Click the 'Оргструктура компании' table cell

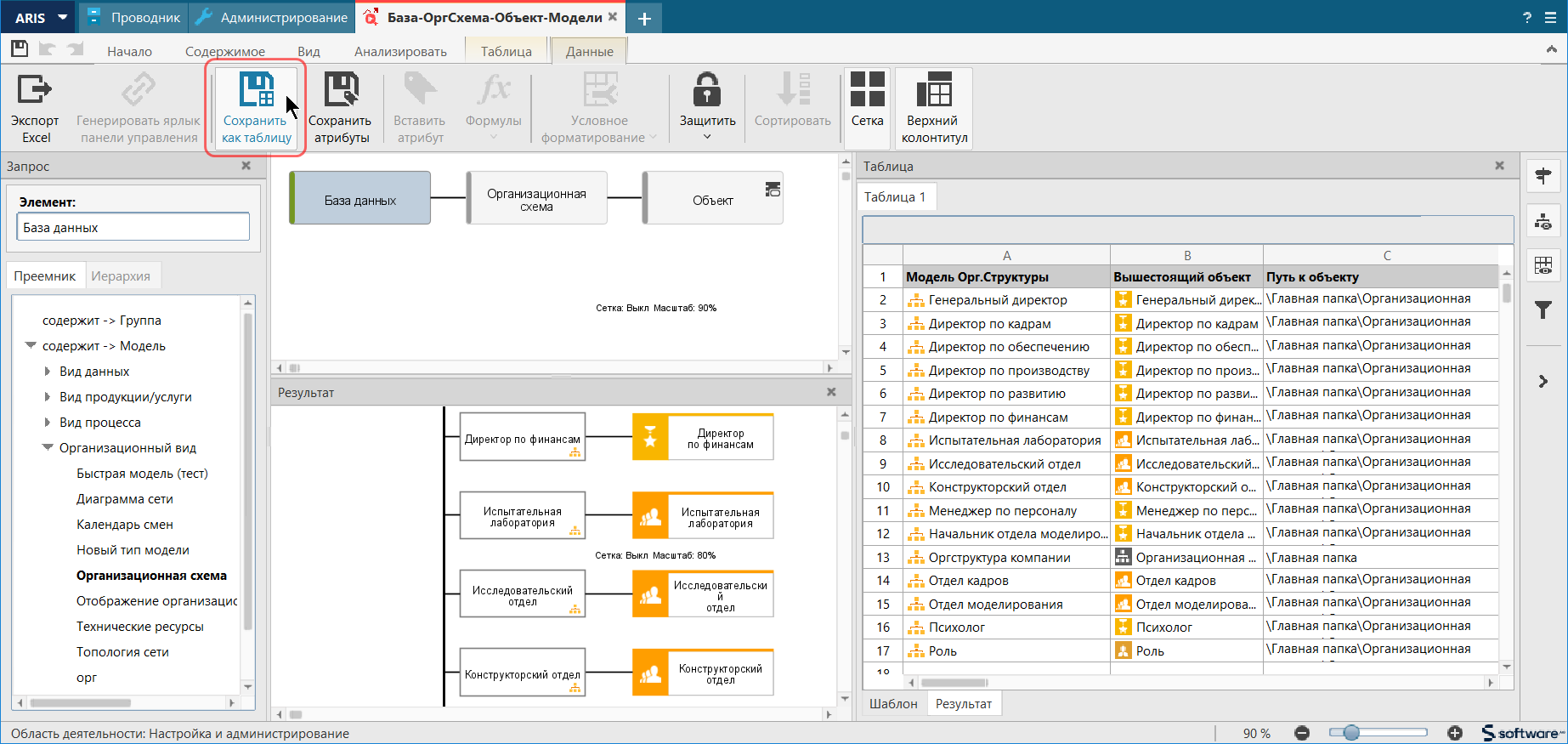tap(1006, 557)
